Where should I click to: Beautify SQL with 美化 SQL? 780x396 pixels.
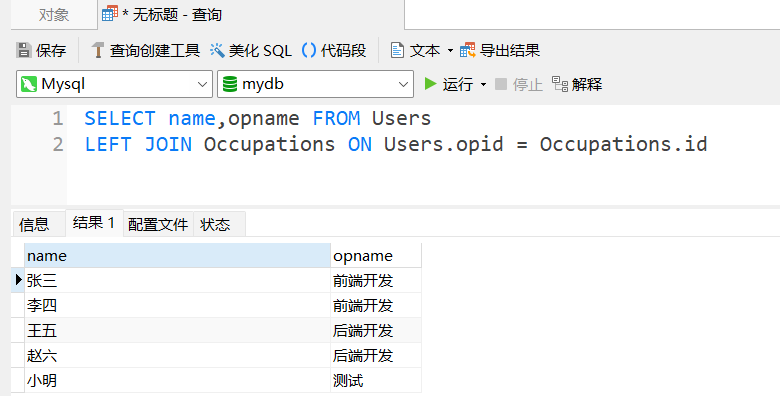tap(251, 50)
